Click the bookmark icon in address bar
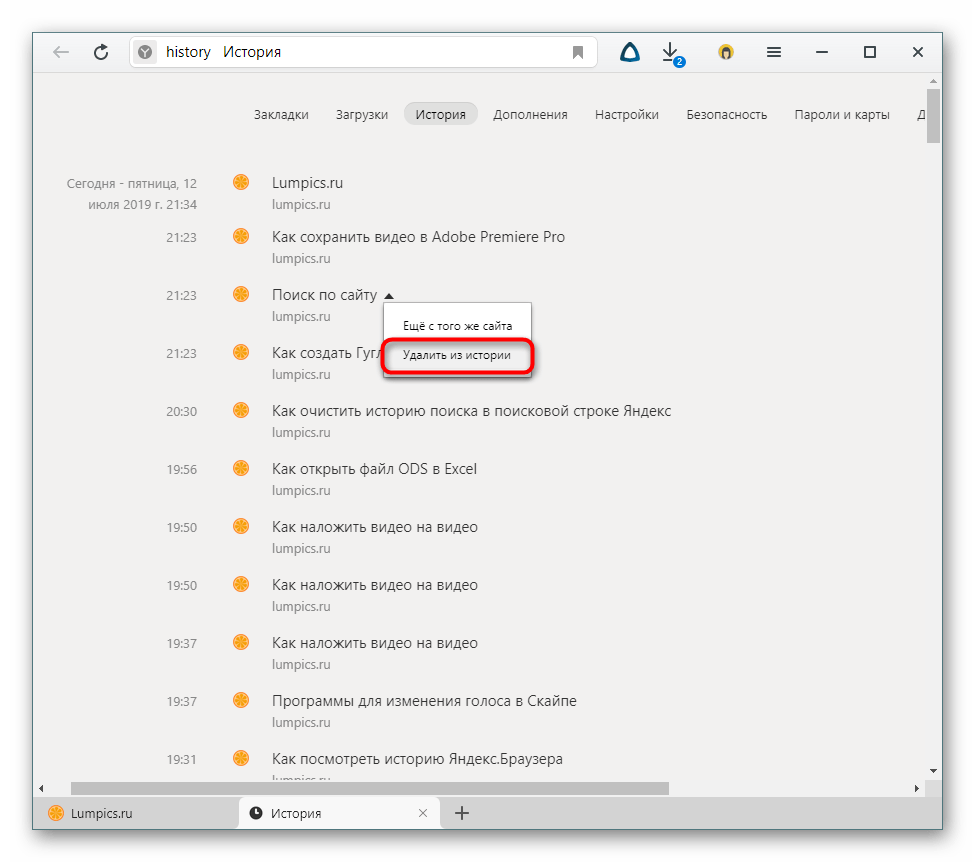 pos(578,52)
